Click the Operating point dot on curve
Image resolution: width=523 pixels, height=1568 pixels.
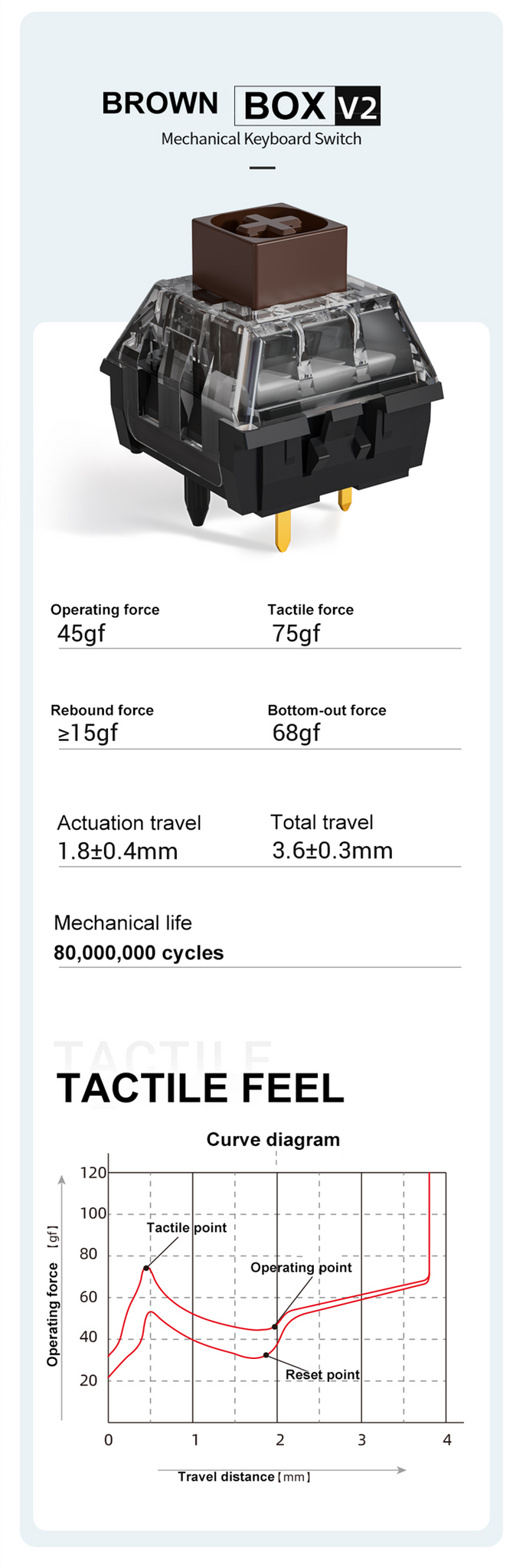pos(274,1327)
